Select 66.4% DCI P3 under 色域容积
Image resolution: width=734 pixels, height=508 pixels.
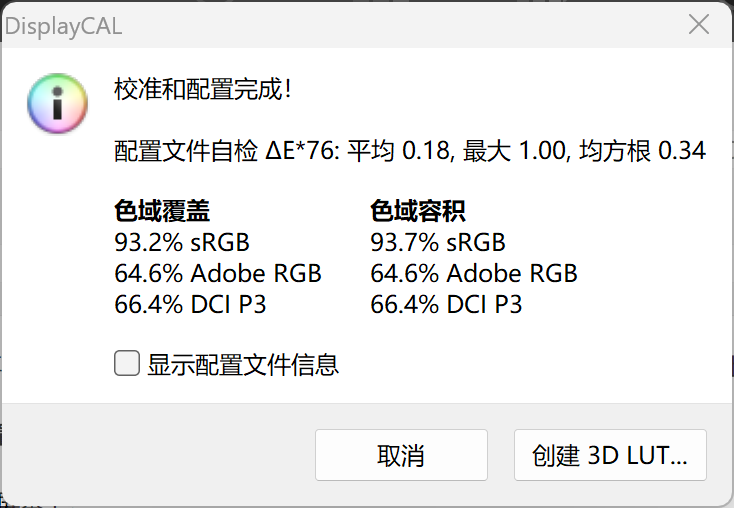[447, 304]
